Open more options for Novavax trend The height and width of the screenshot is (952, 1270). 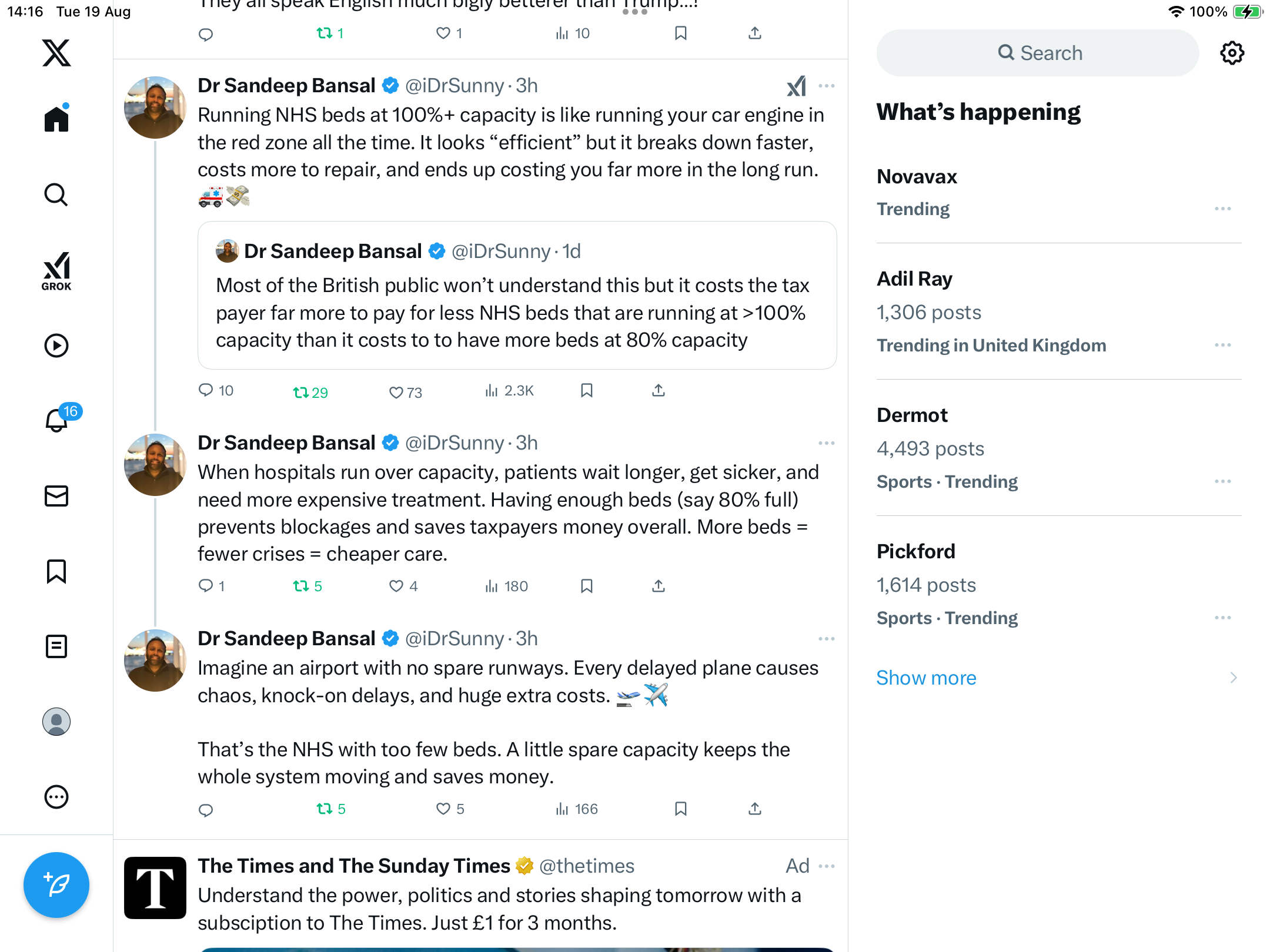(x=1222, y=209)
